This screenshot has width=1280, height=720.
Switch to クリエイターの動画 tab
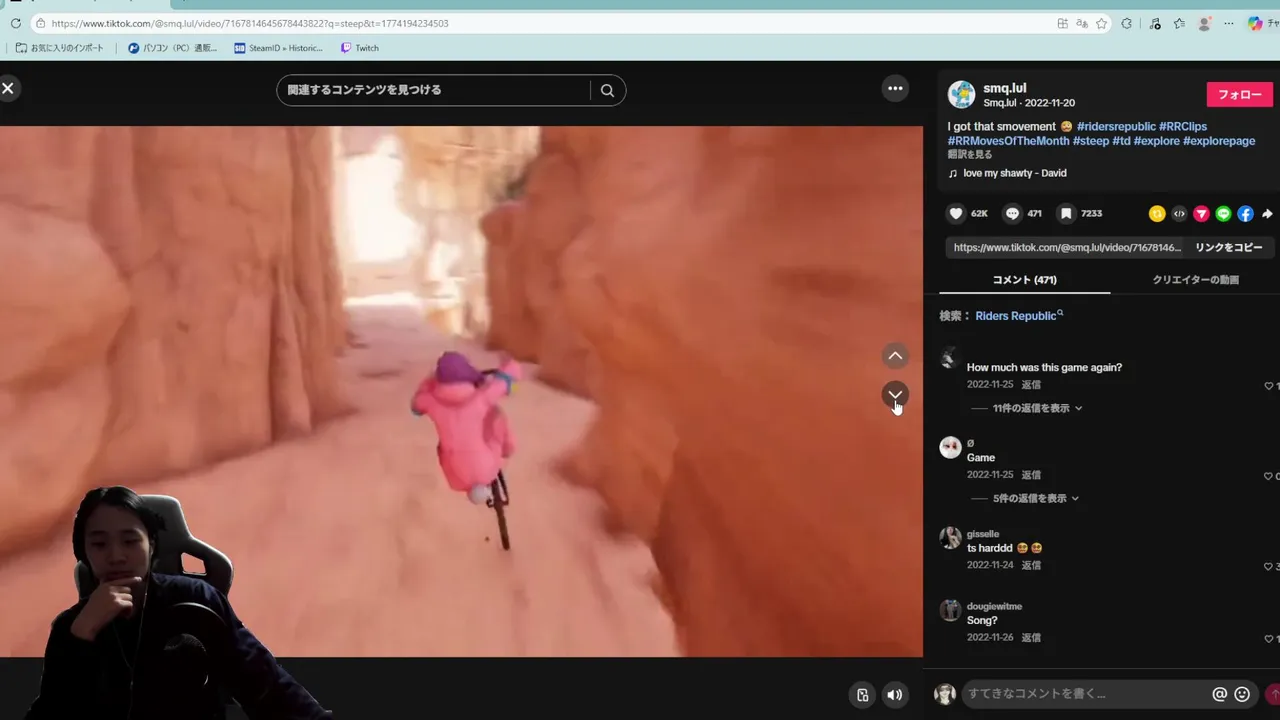pos(1195,280)
